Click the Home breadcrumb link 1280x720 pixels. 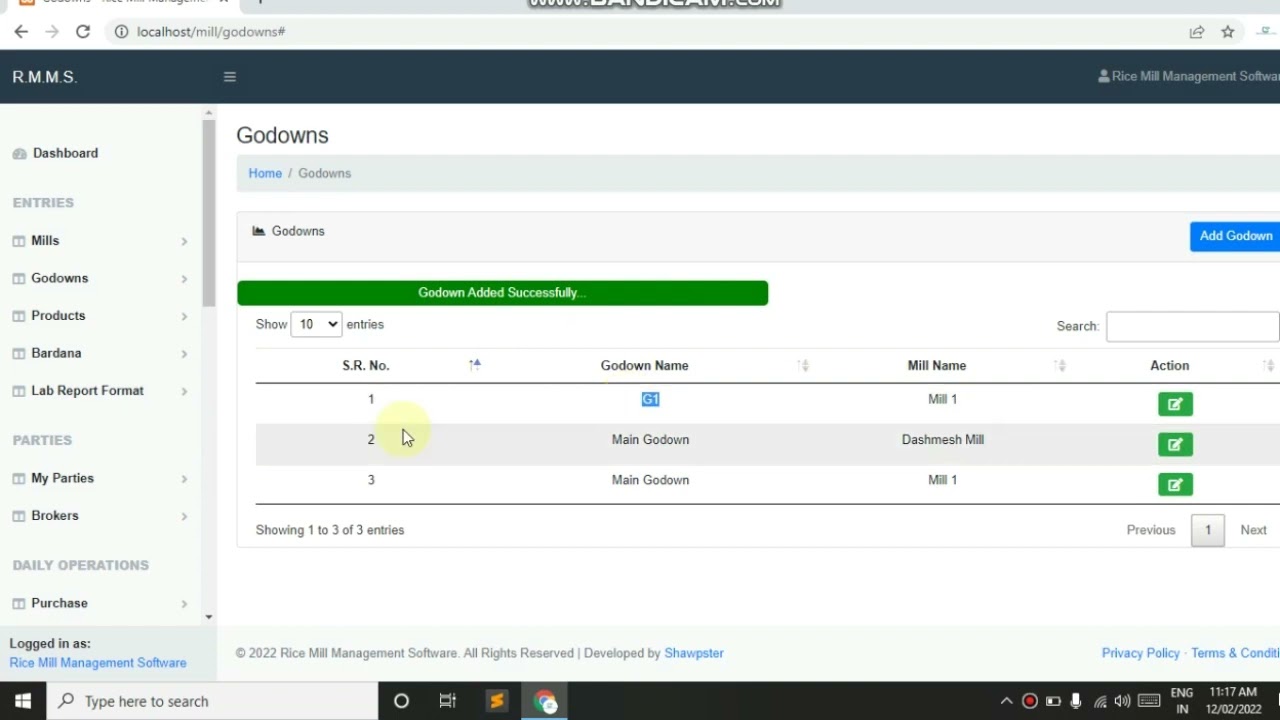coord(265,173)
